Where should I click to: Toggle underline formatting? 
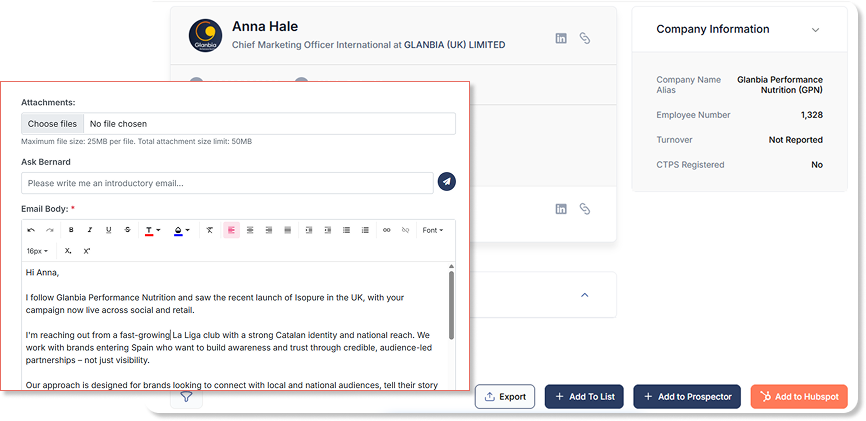coord(108,230)
